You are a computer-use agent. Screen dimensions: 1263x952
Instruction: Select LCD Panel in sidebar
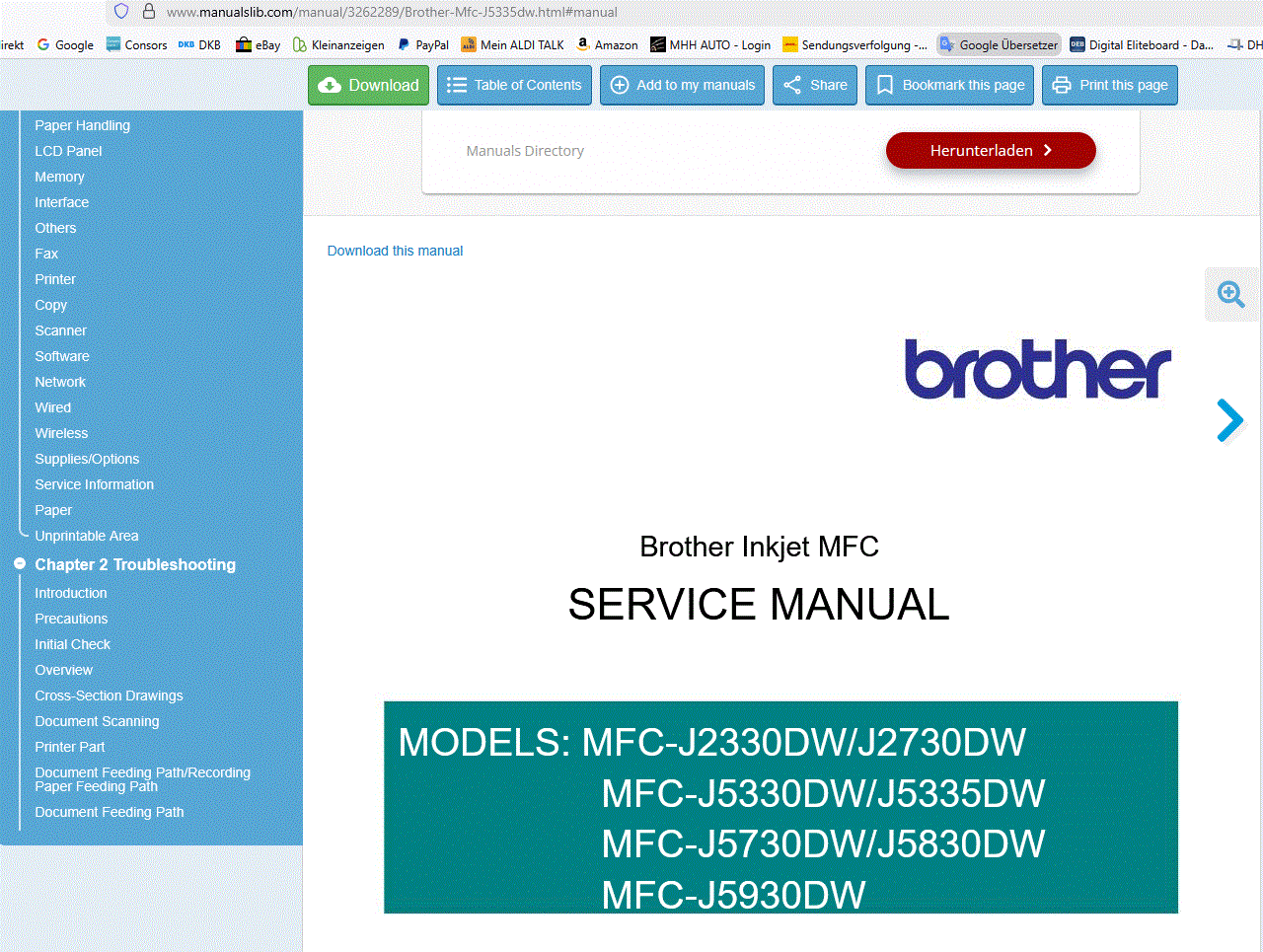[68, 151]
